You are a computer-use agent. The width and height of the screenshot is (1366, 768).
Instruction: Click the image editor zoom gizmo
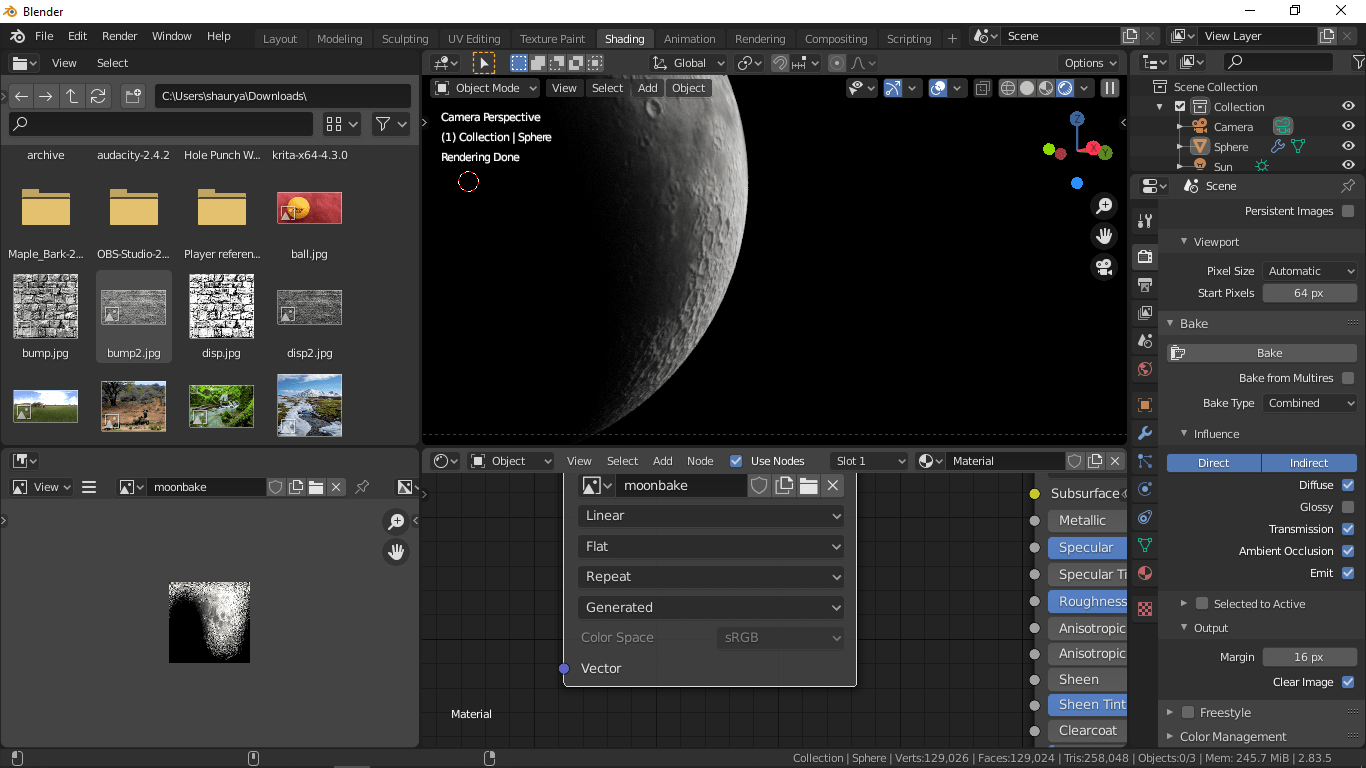coord(397,522)
